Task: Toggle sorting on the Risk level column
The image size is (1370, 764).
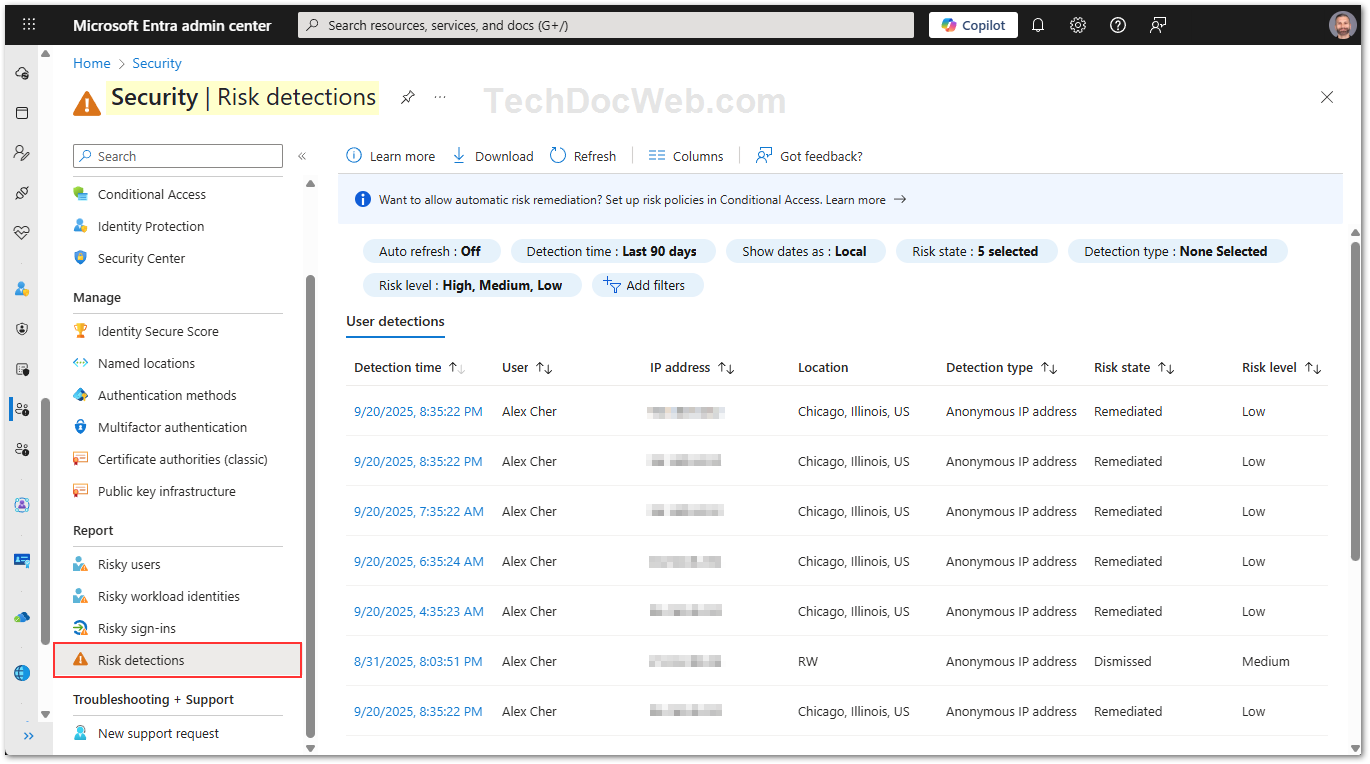Action: point(1314,368)
